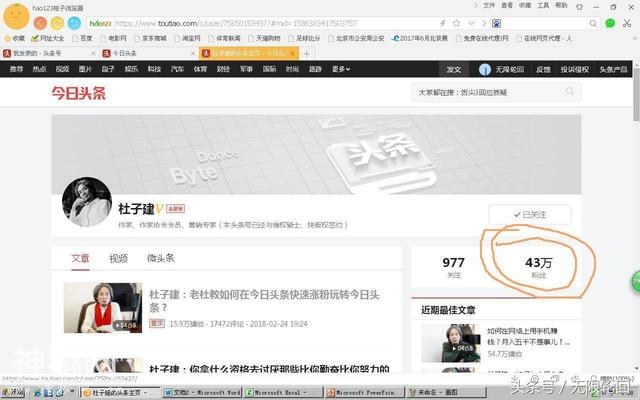Switch to Microsoft PowerPoint in taskbar
The width and height of the screenshot is (640, 400).
pos(364,393)
